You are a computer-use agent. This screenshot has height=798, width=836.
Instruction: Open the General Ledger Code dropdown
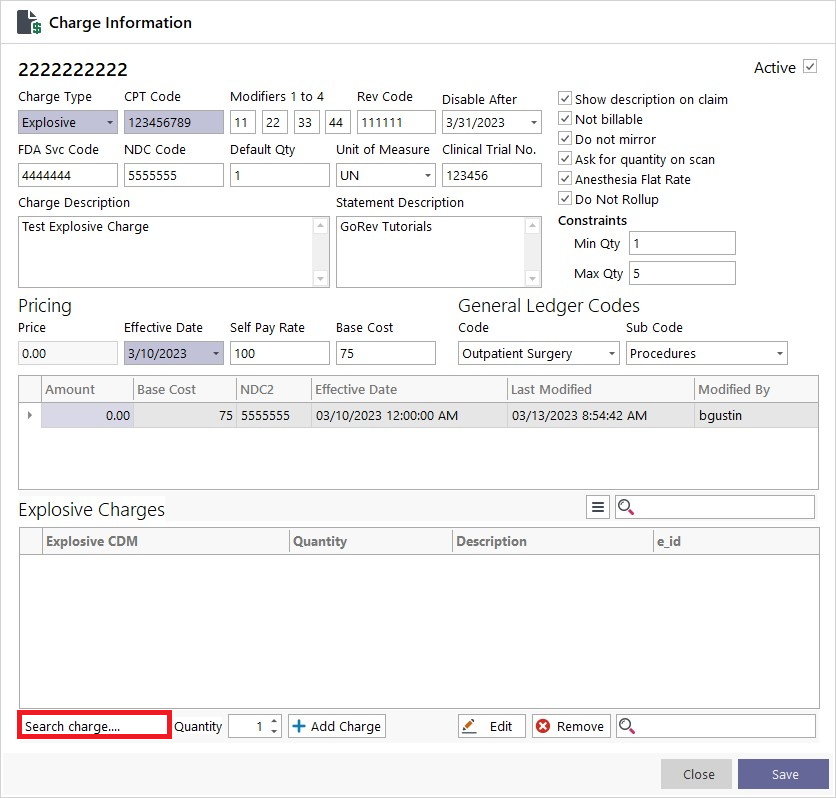point(612,353)
